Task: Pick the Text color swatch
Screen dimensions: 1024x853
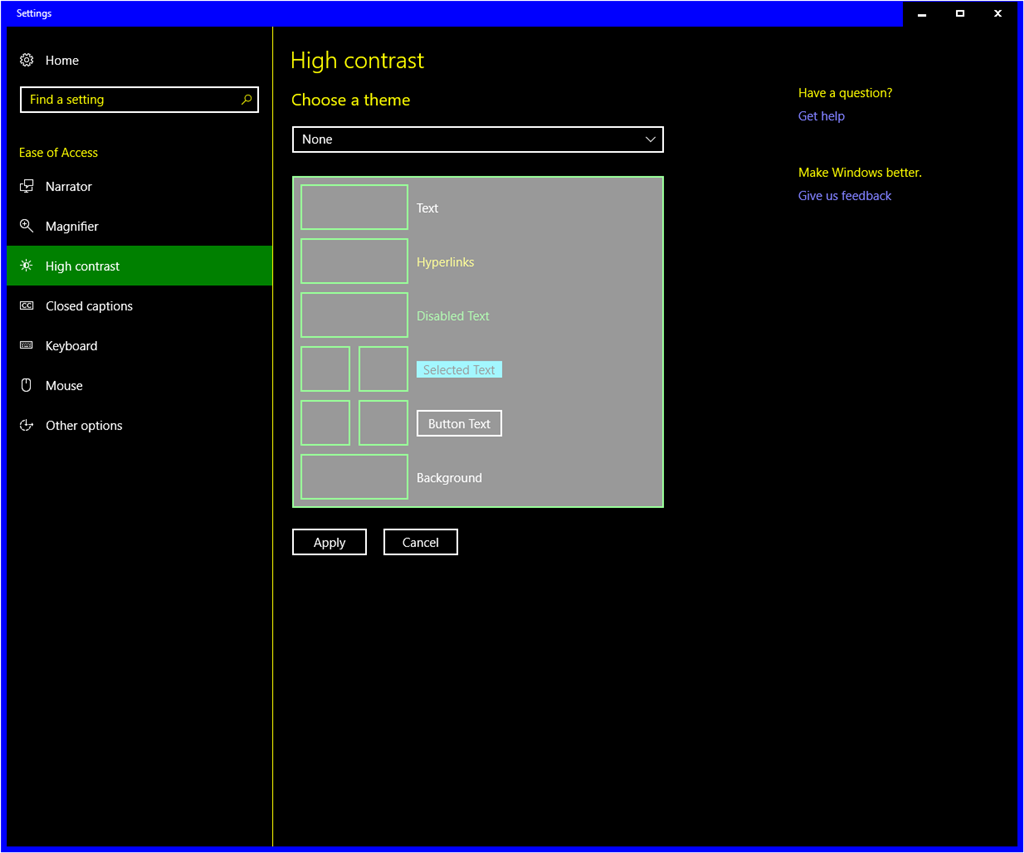Action: pyautogui.click(x=354, y=207)
